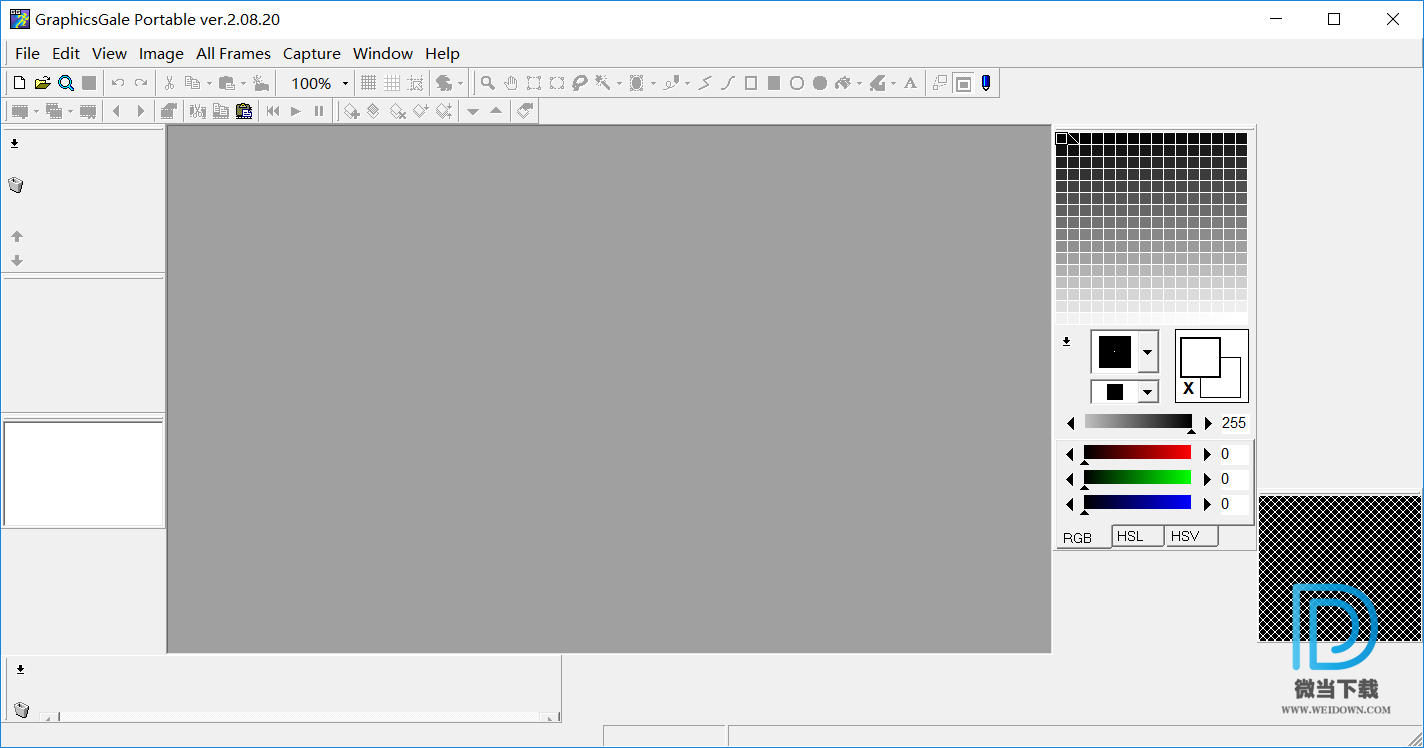Play the animation

[296, 111]
